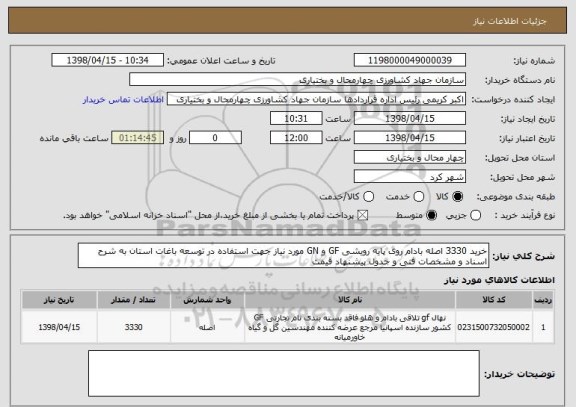Click the delivery city شهر کرد field

[x=410, y=177]
